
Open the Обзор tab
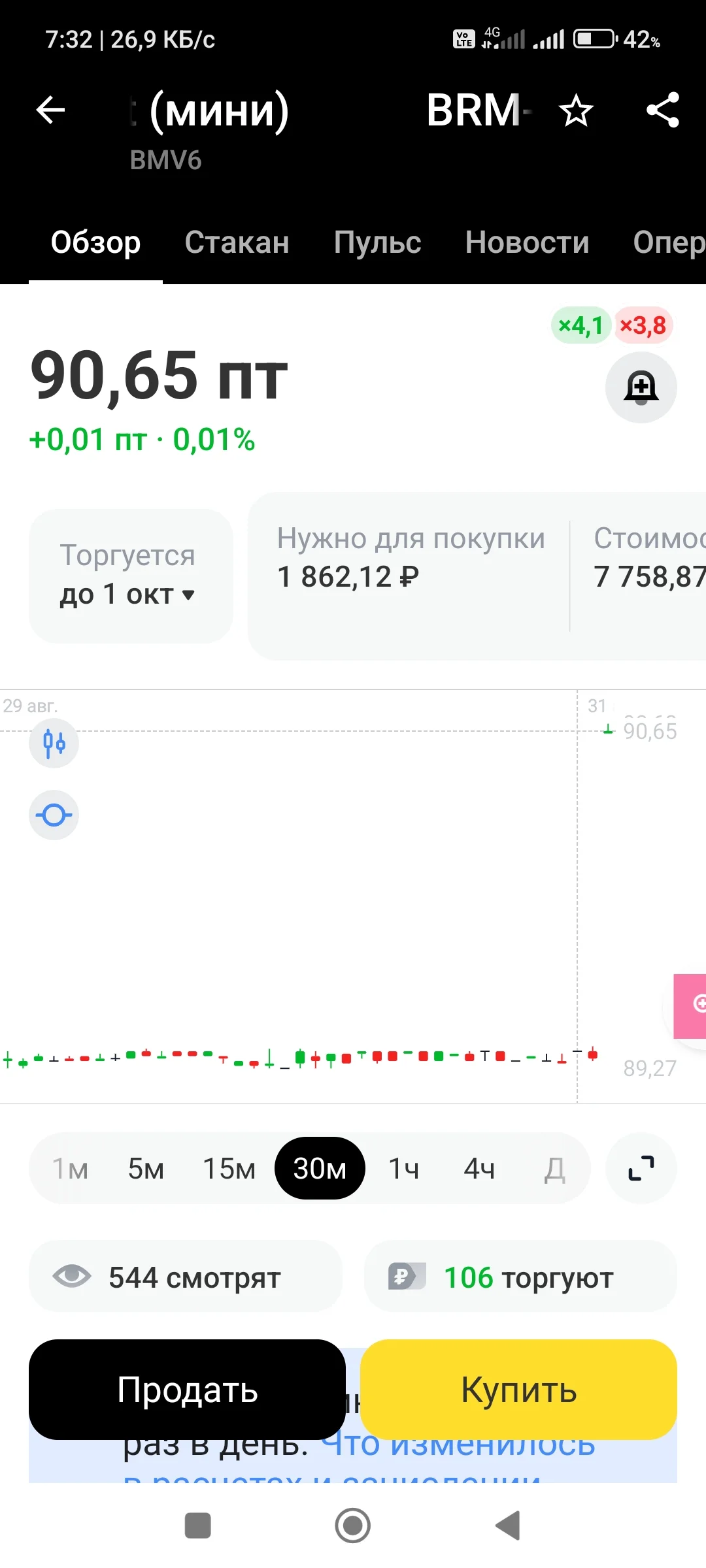[96, 242]
